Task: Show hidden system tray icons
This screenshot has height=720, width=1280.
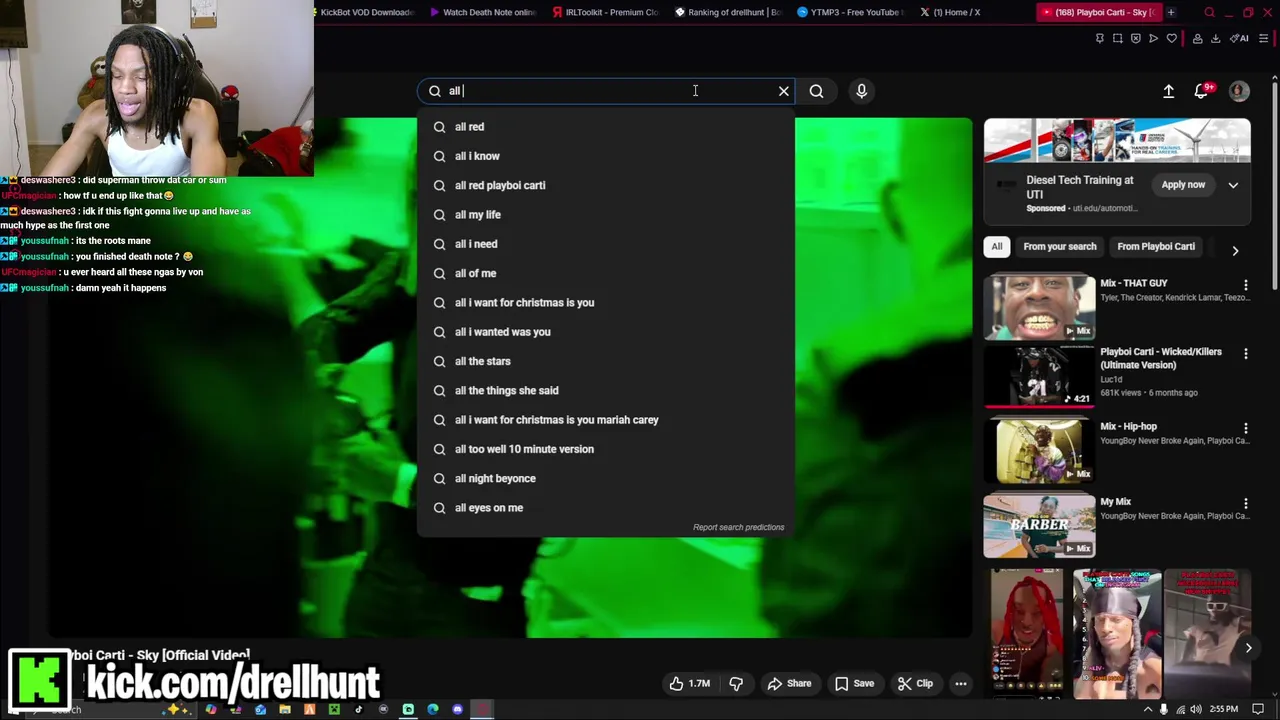Action: pos(1147,710)
